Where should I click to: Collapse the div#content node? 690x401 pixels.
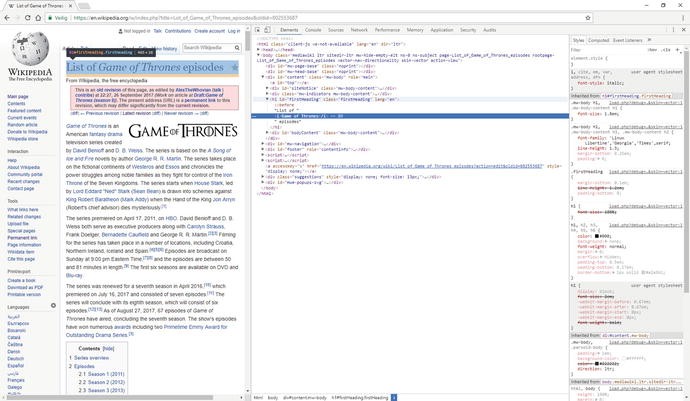point(263,77)
